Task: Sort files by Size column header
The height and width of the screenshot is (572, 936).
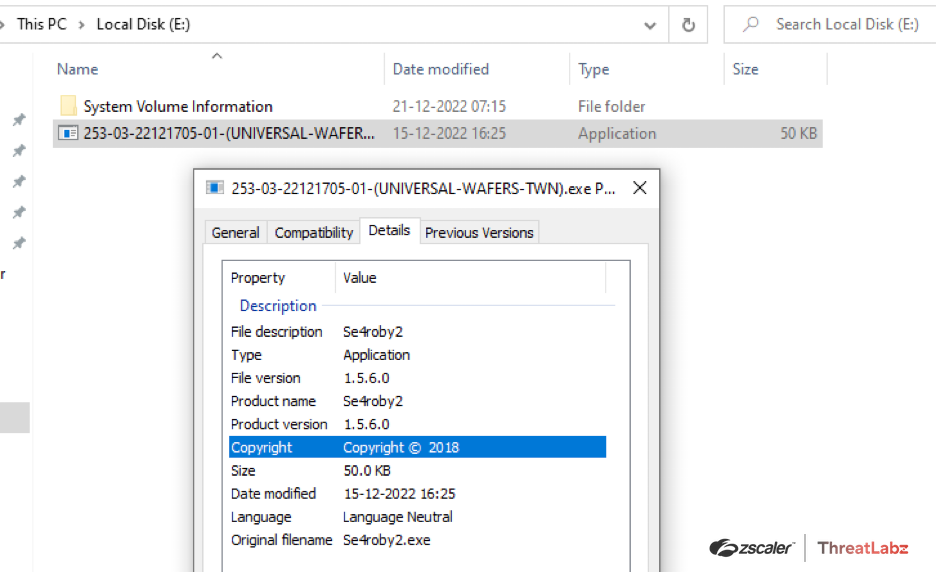Action: (x=745, y=69)
